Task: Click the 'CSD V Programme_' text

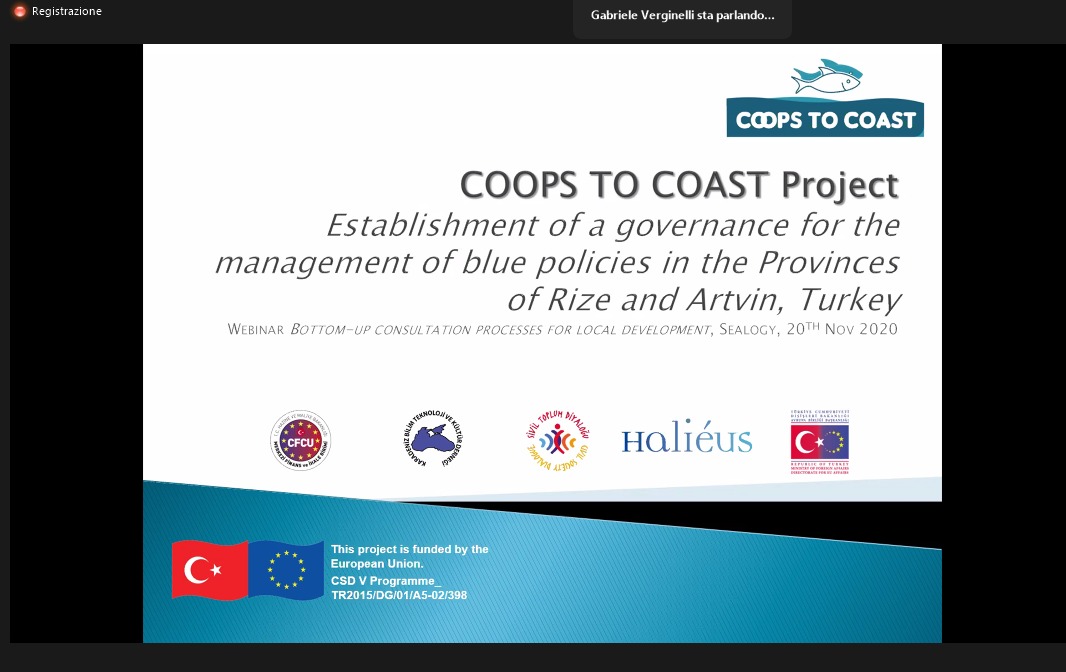Action: (x=385, y=581)
